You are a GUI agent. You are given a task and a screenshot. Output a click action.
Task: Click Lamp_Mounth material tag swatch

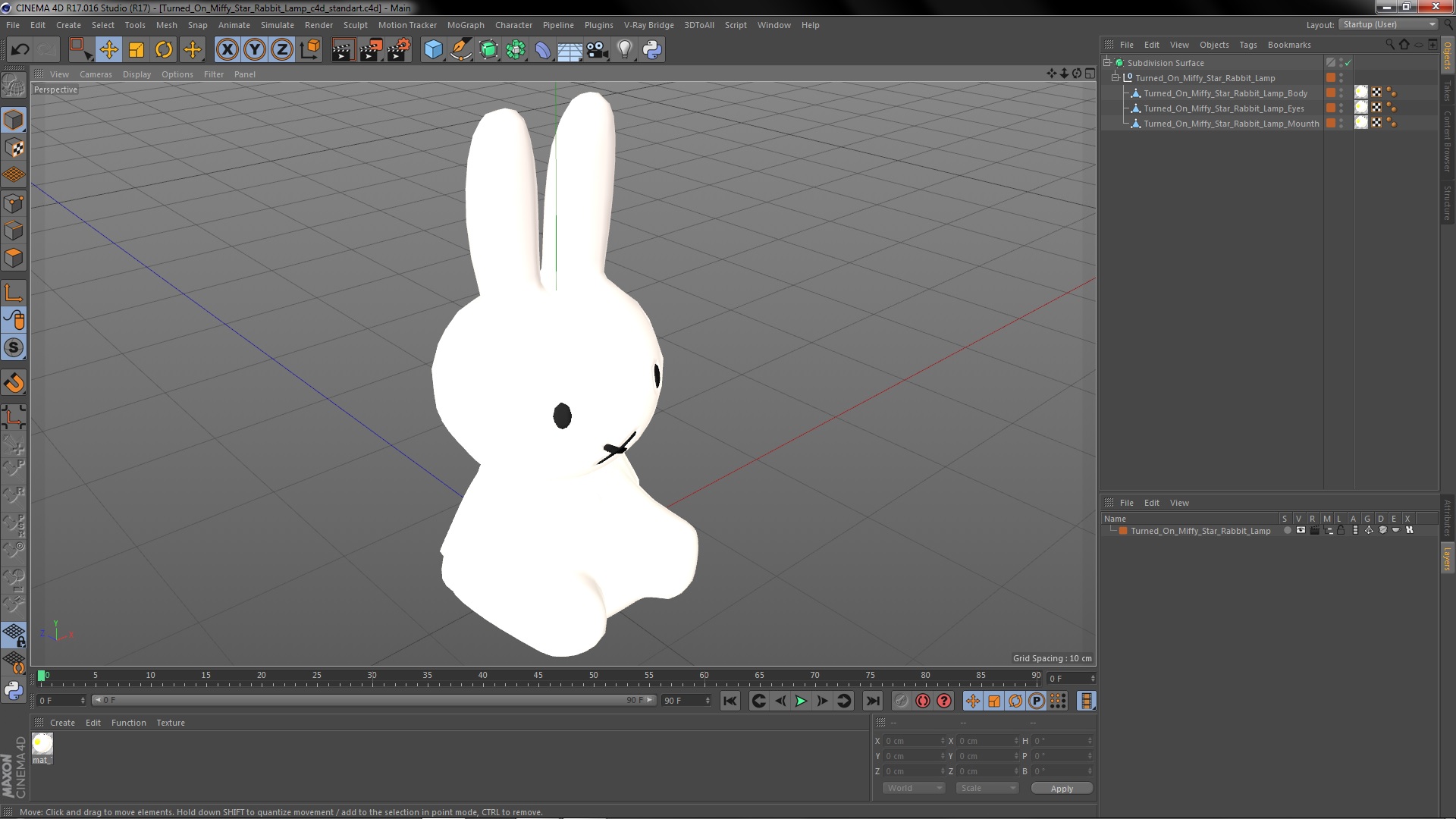click(1361, 123)
